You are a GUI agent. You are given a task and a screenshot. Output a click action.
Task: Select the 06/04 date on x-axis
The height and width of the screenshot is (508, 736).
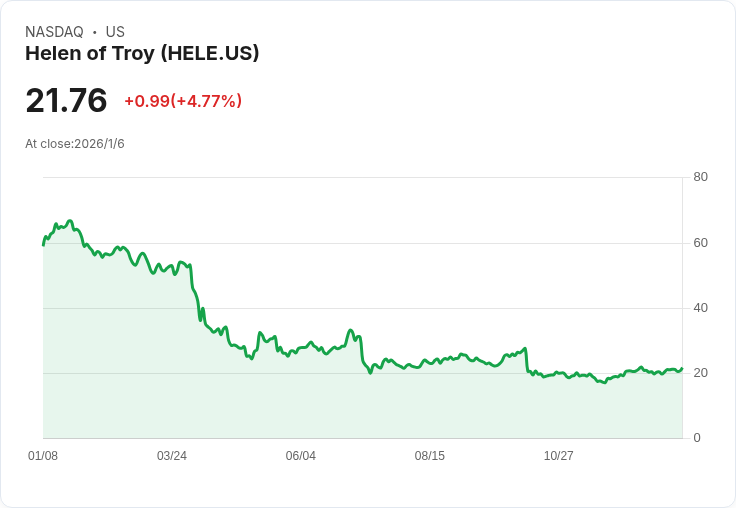tap(301, 456)
